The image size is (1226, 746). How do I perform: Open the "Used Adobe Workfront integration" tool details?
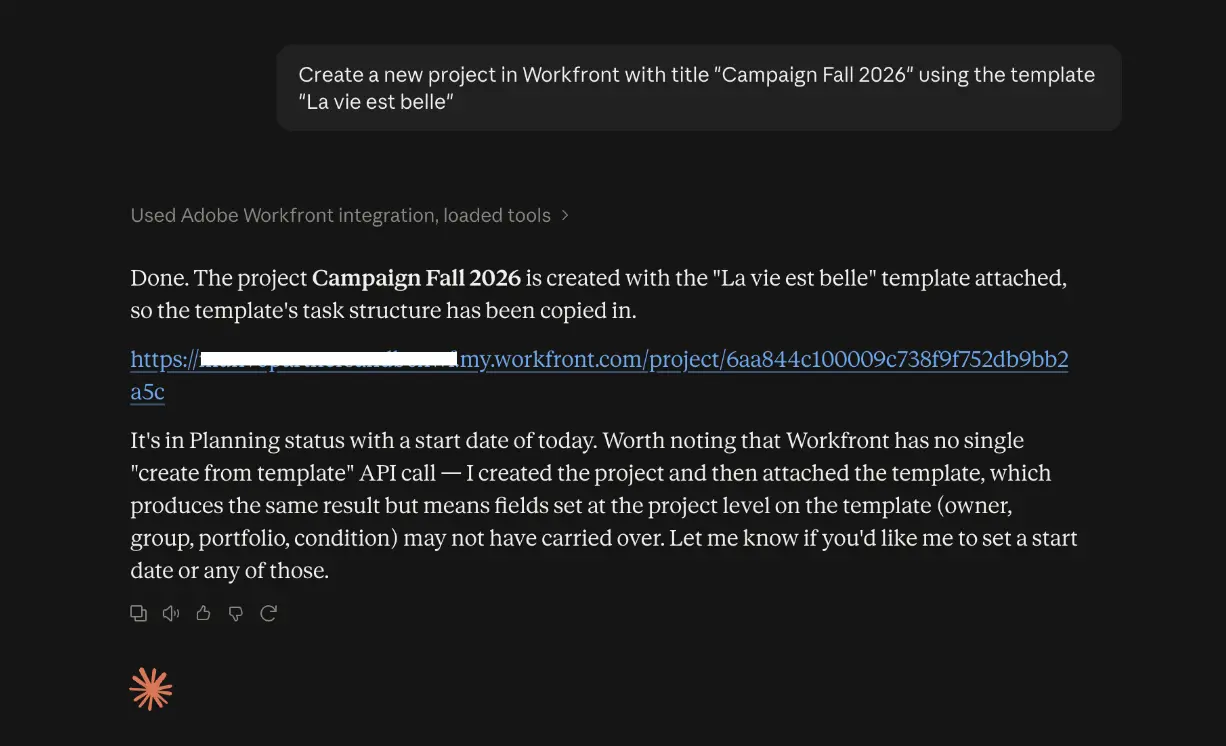coord(340,215)
